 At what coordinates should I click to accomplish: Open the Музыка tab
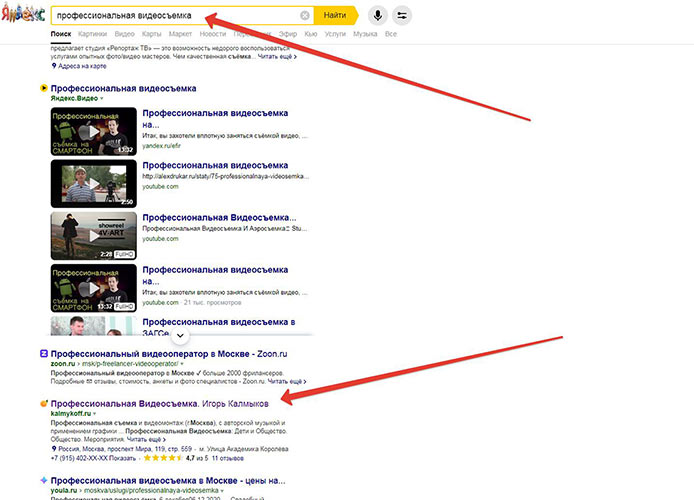[365, 34]
